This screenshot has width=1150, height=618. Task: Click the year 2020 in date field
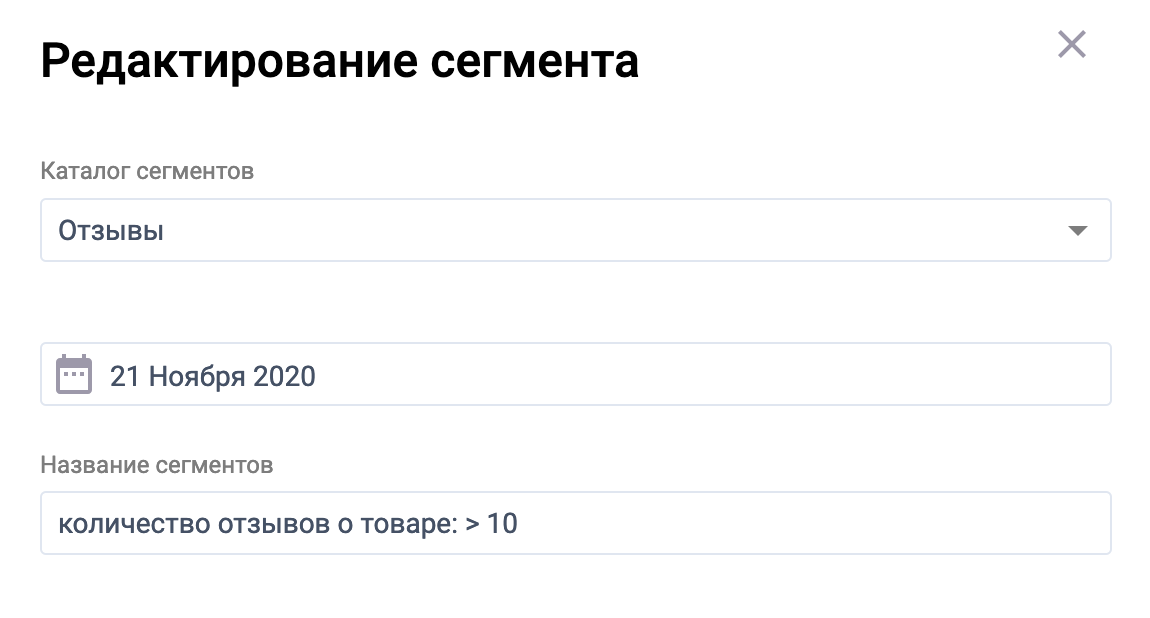tap(284, 377)
